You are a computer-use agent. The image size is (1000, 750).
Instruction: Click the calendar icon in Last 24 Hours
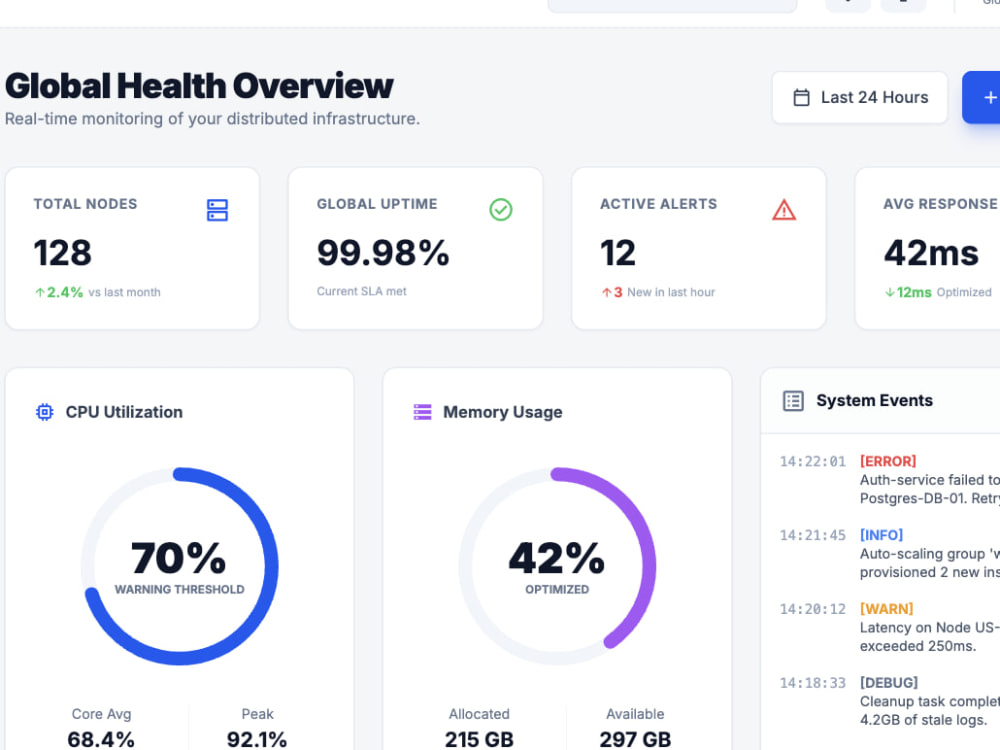[801, 98]
